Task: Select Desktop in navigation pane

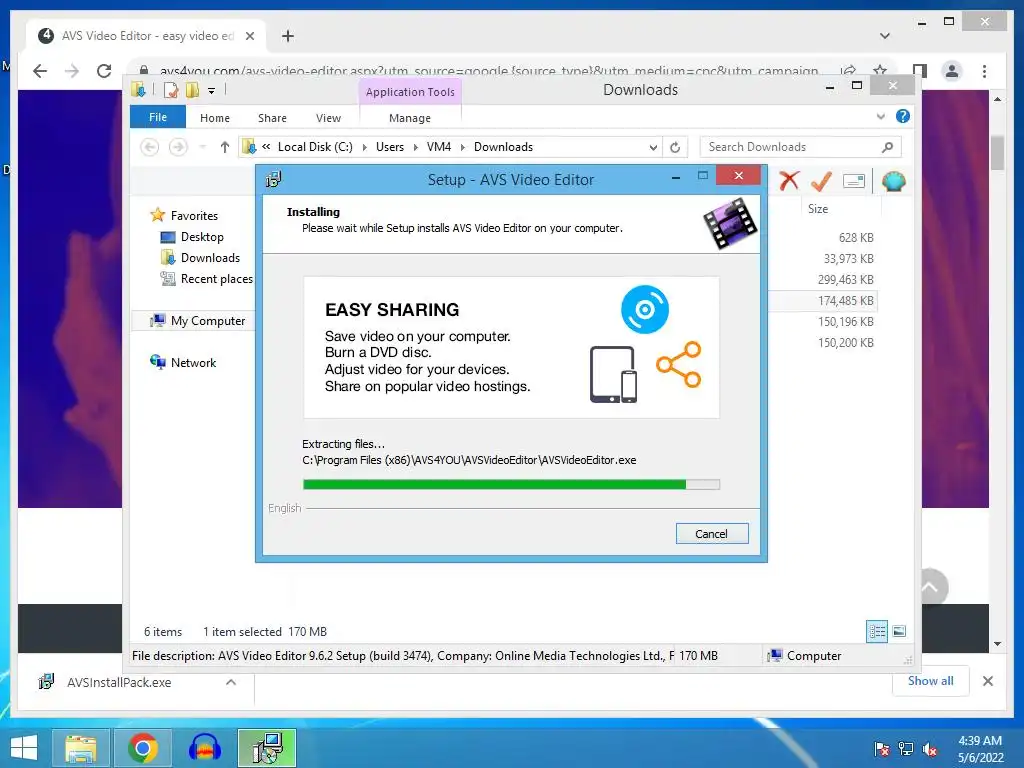Action: click(202, 237)
